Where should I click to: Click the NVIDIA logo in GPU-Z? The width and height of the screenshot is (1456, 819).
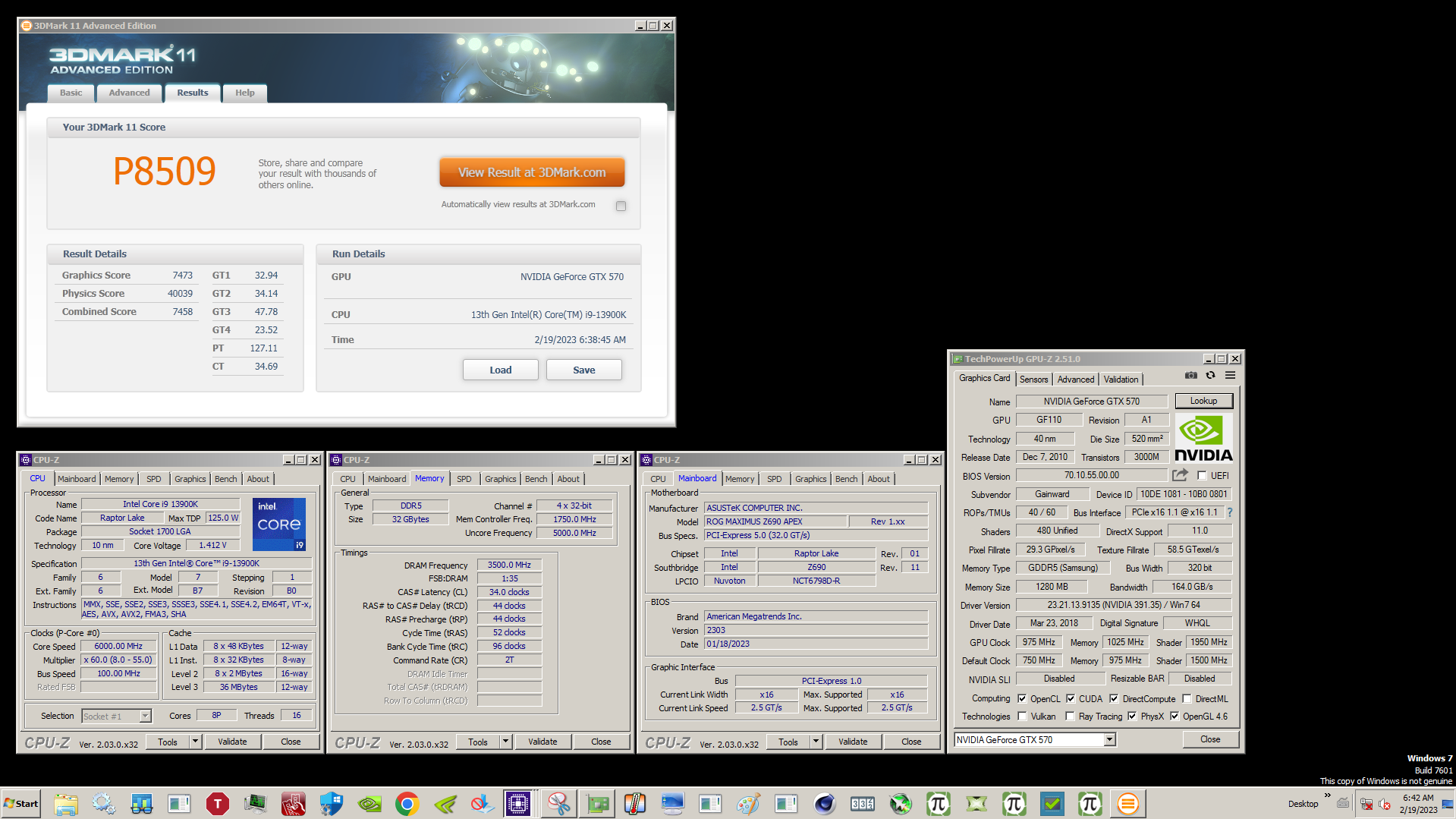pyautogui.click(x=1203, y=438)
